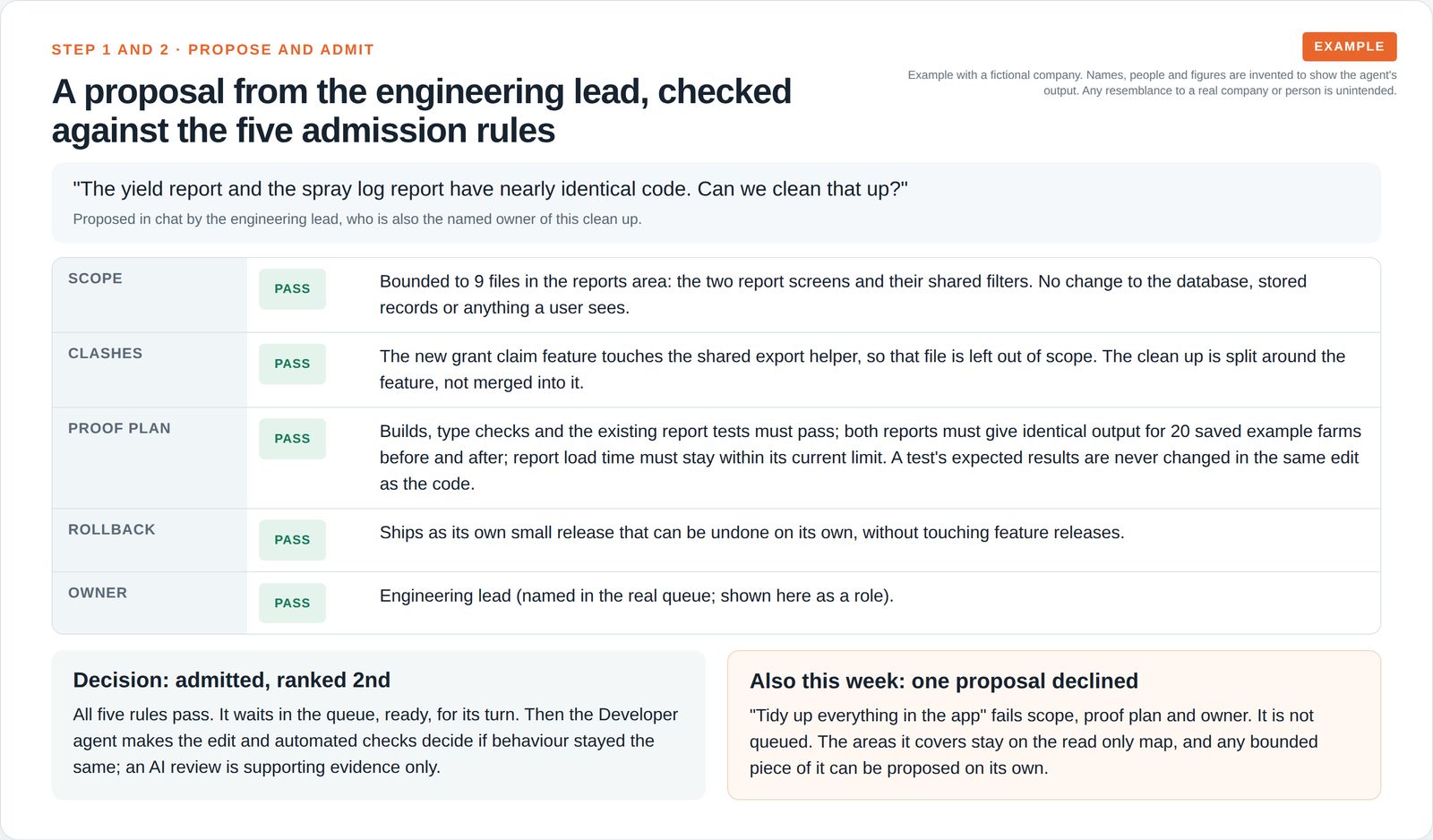The width and height of the screenshot is (1433, 840).
Task: Click the PASS badge in the Rollback row
Action: pyautogui.click(x=292, y=540)
